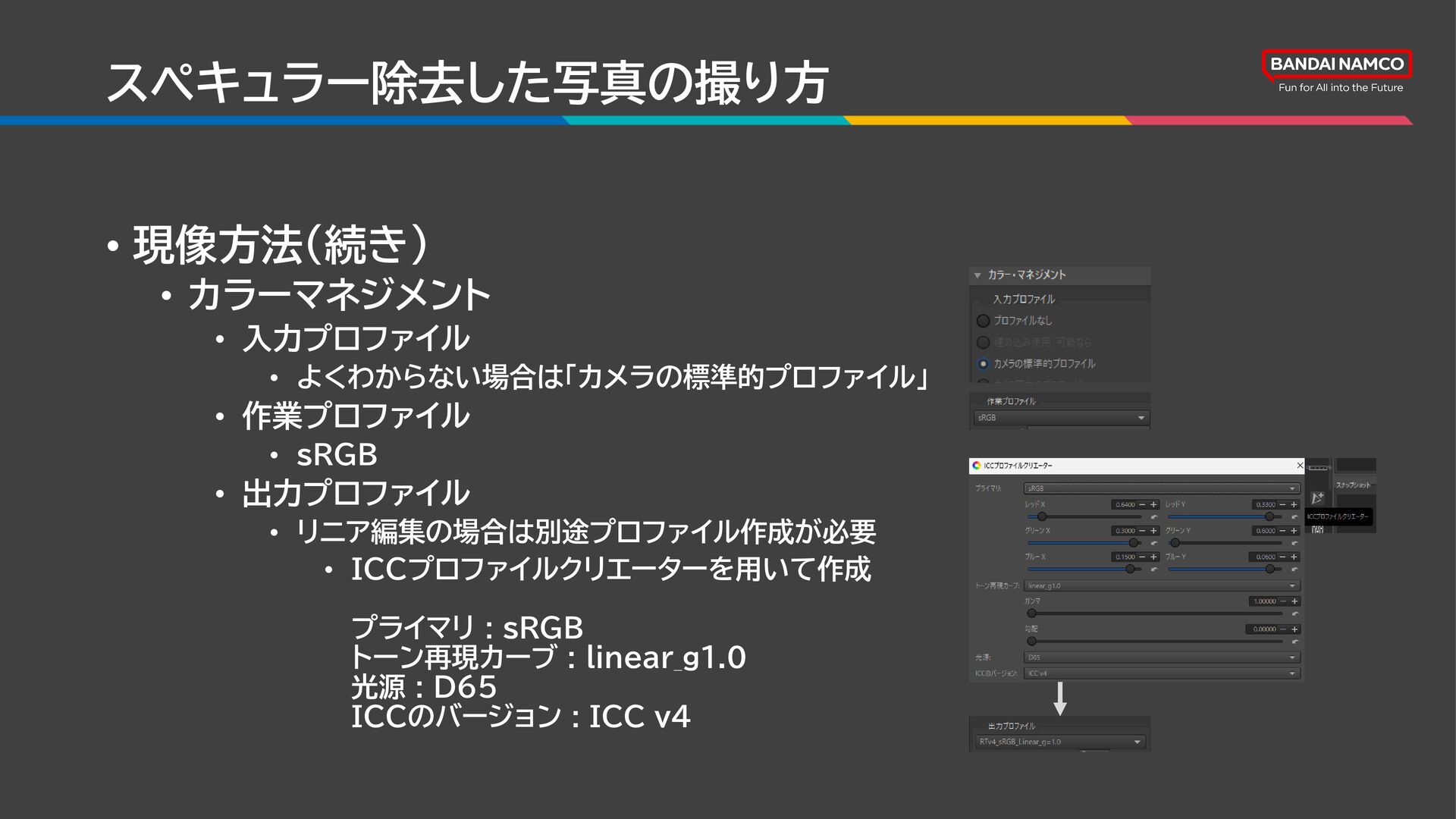Image resolution: width=1456 pixels, height=819 pixels.
Task: Open the ICC profile creator tool icon
Action: [1317, 498]
